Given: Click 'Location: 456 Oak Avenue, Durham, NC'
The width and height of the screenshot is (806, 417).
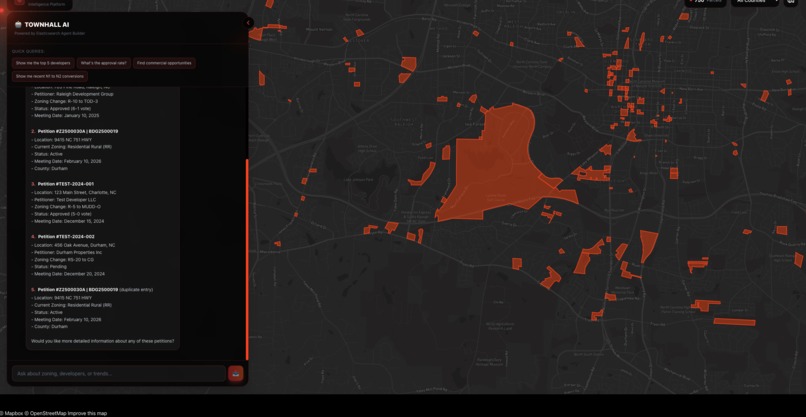Looking at the screenshot, I should click(x=73, y=245).
